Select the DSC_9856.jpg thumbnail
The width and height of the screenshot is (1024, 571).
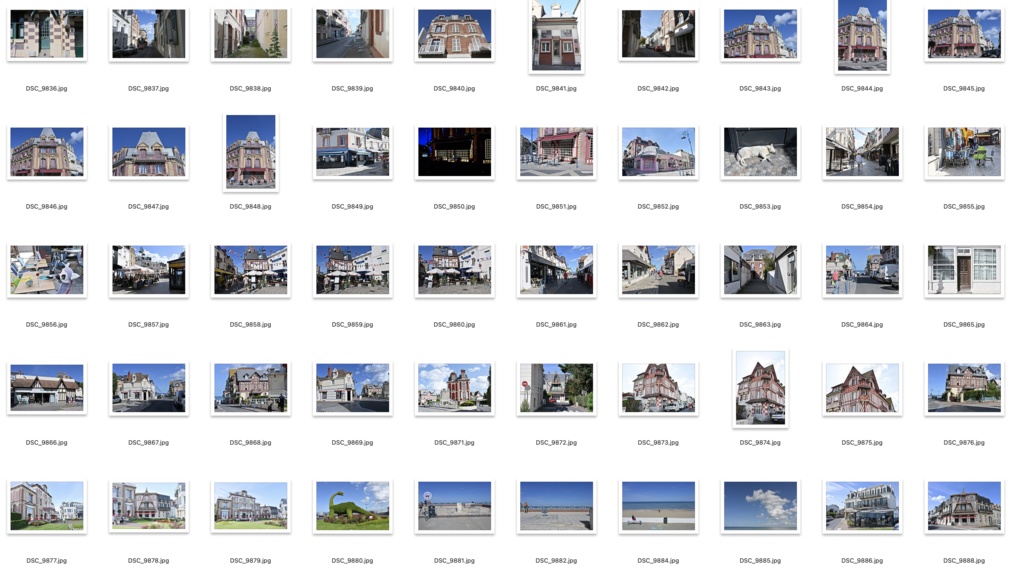coord(46,270)
